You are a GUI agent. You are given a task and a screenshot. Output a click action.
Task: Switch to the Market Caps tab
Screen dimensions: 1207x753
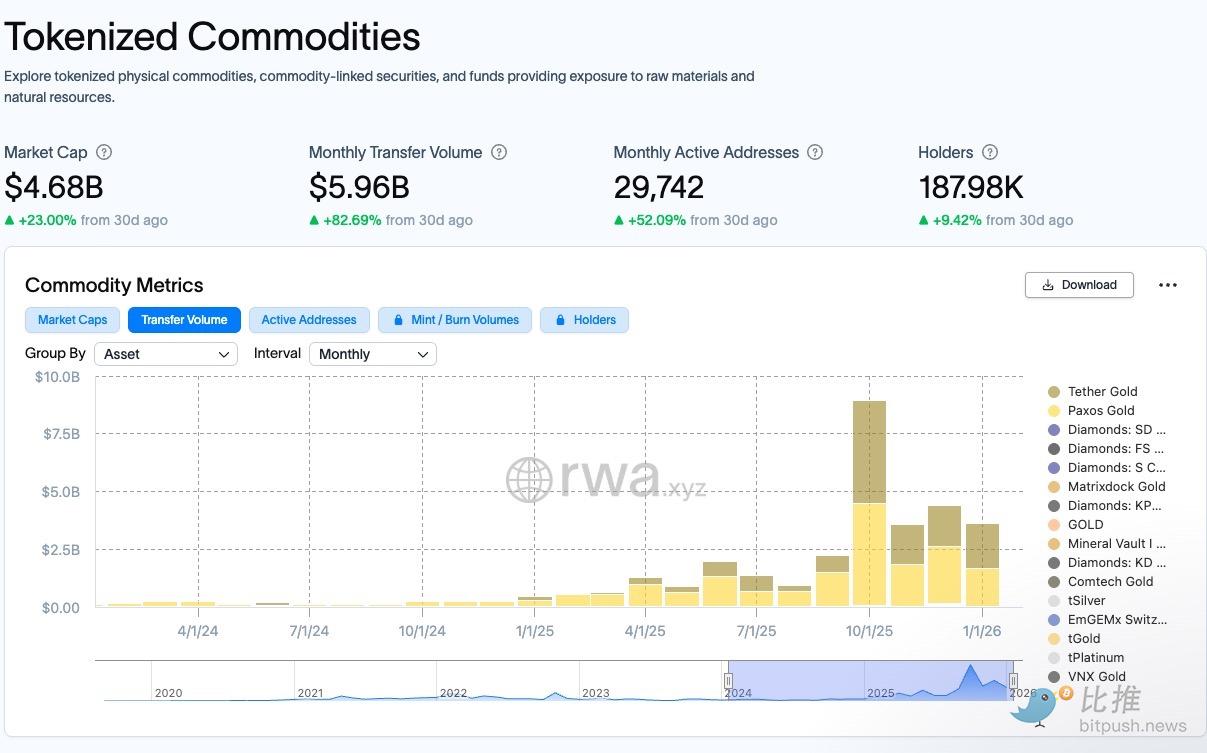(x=72, y=320)
